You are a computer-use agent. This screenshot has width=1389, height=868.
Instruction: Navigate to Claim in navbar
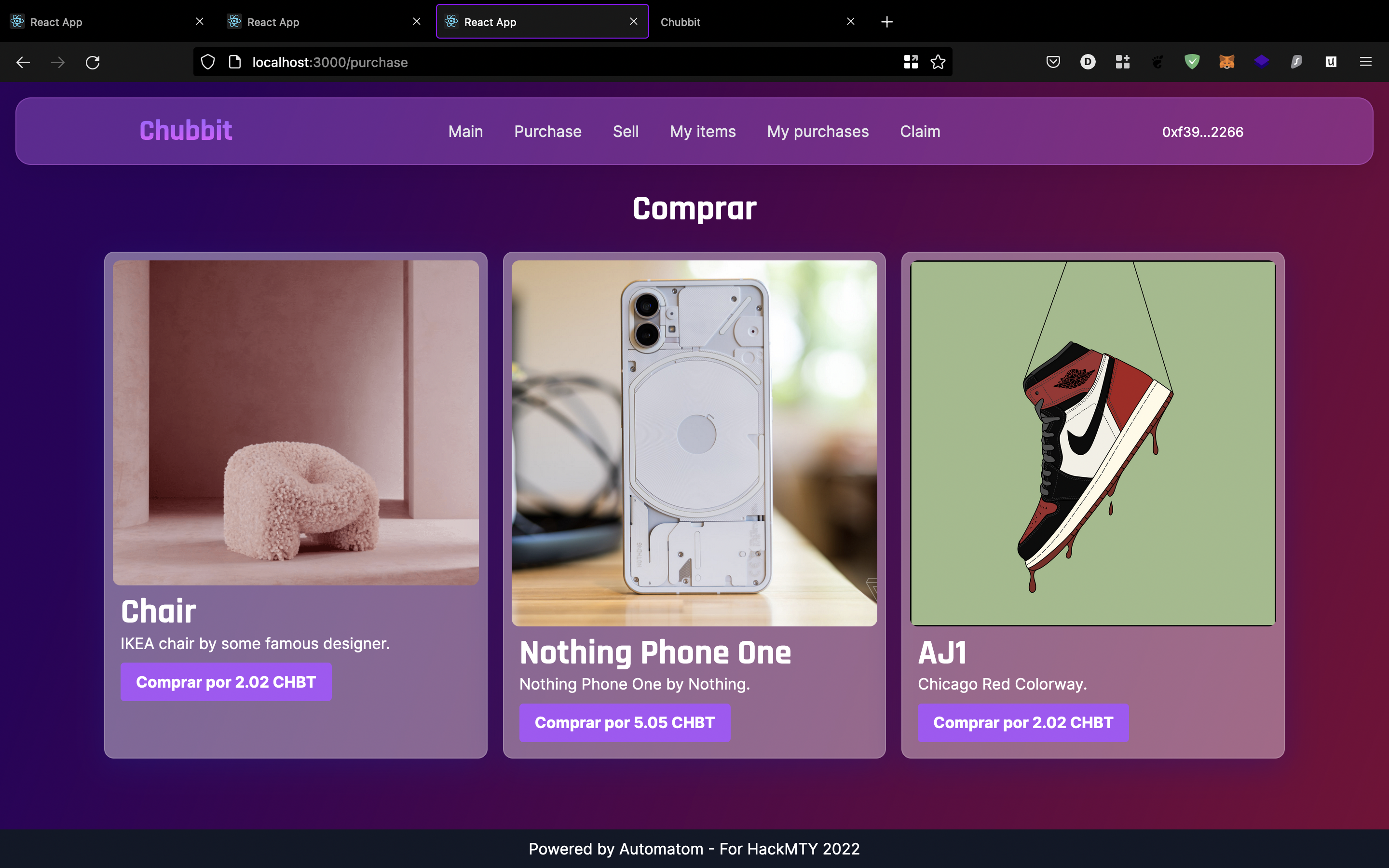(920, 132)
